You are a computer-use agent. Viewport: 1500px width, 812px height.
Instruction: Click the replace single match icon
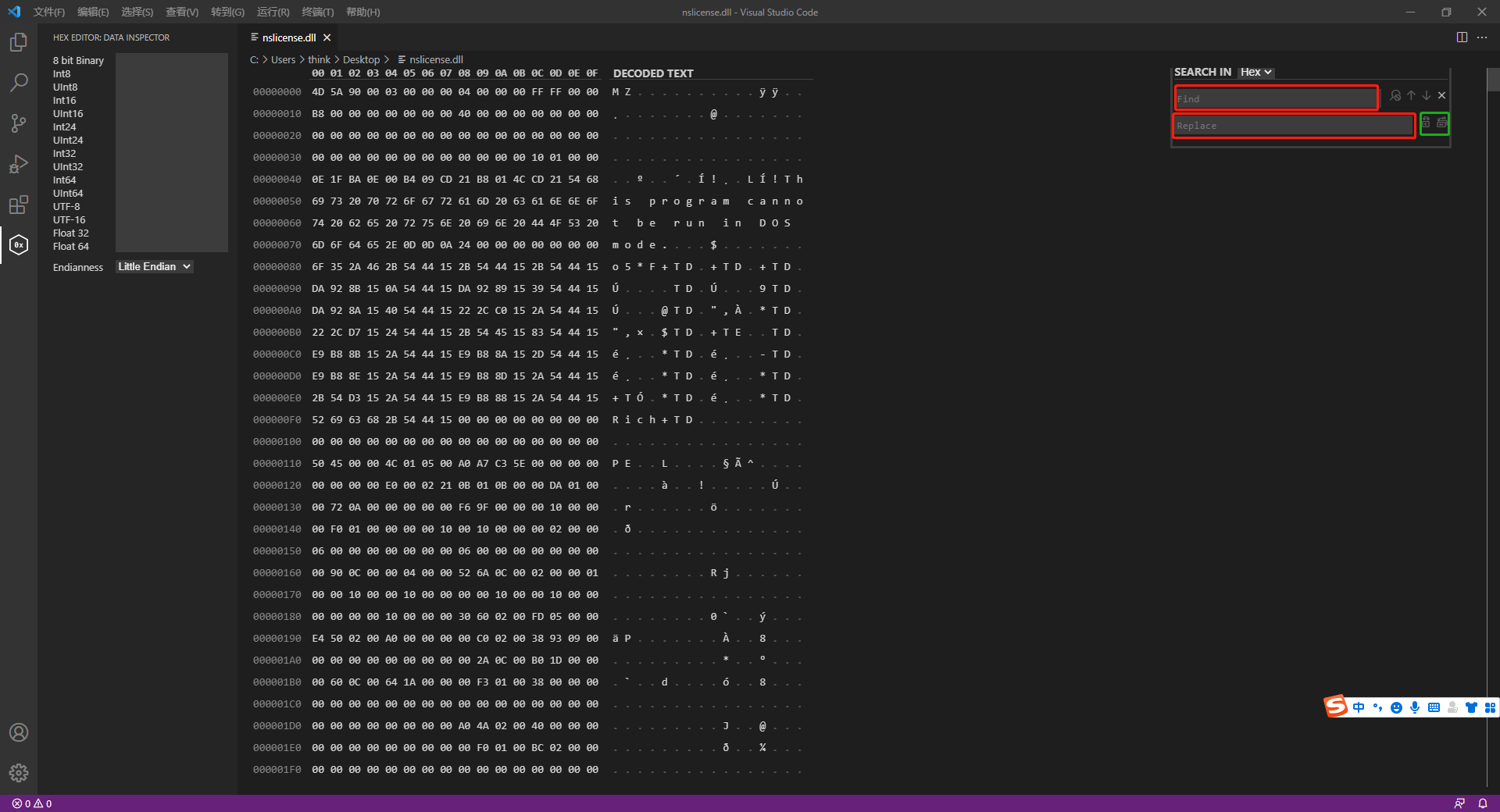tap(1427, 123)
